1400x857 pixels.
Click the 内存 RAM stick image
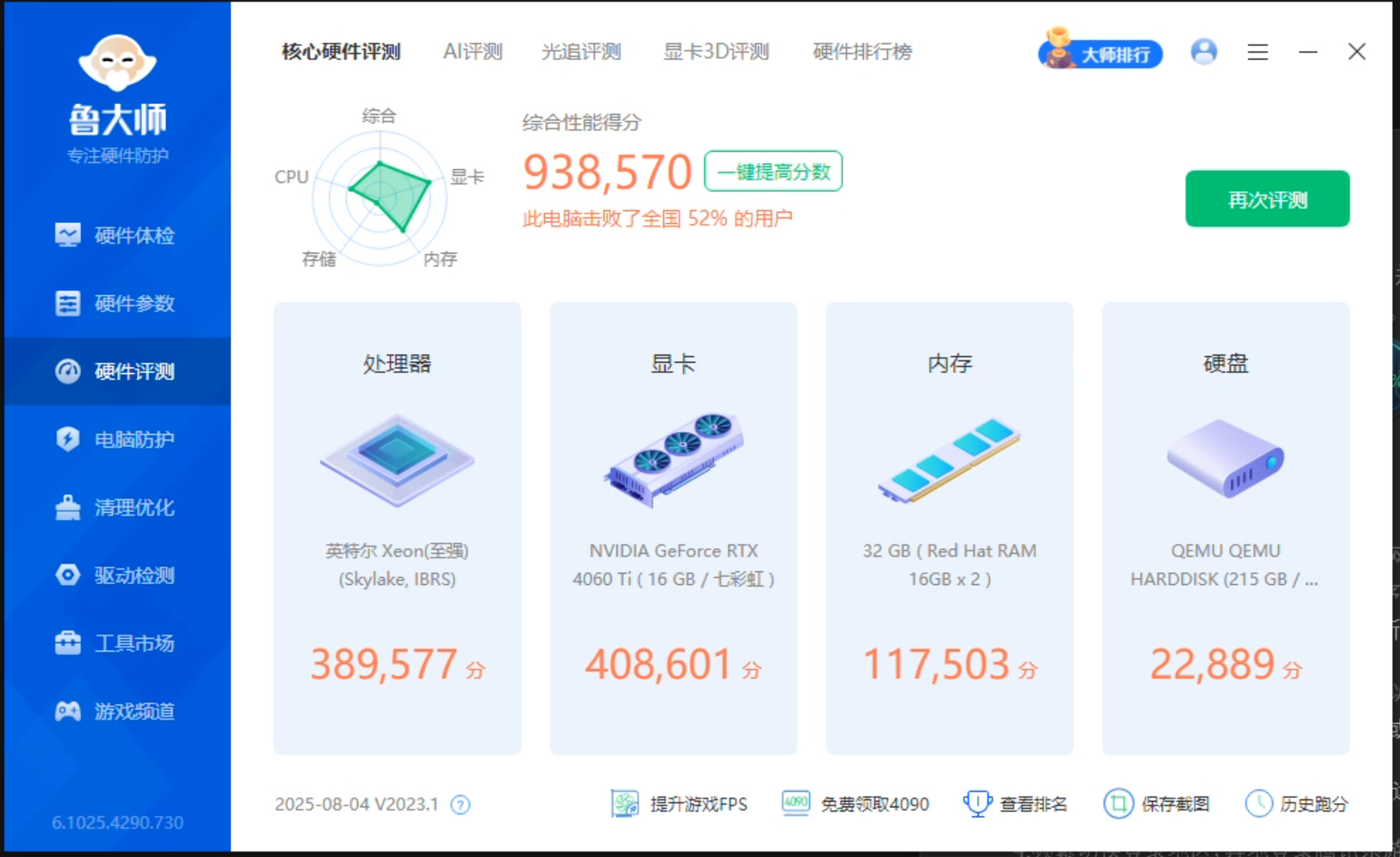(x=950, y=460)
